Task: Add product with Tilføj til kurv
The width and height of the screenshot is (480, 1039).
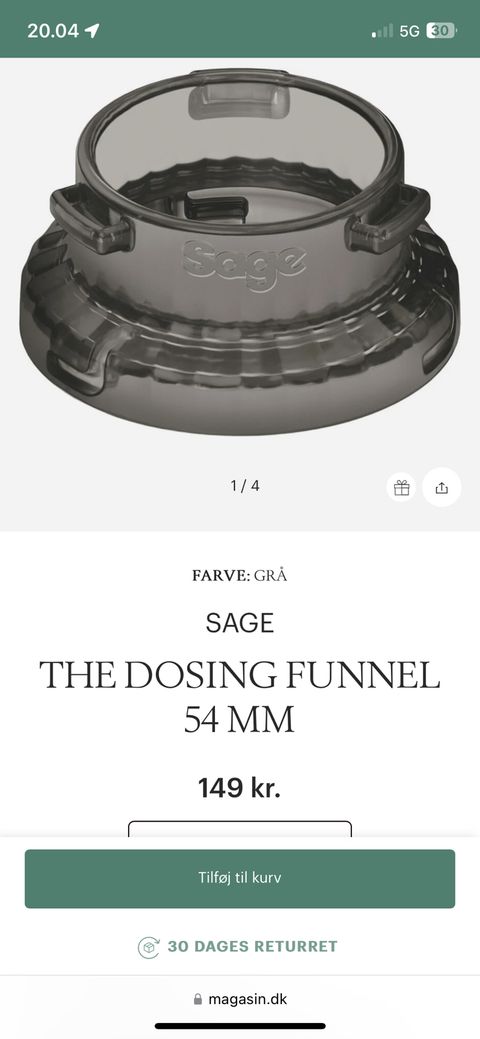Action: (x=240, y=878)
